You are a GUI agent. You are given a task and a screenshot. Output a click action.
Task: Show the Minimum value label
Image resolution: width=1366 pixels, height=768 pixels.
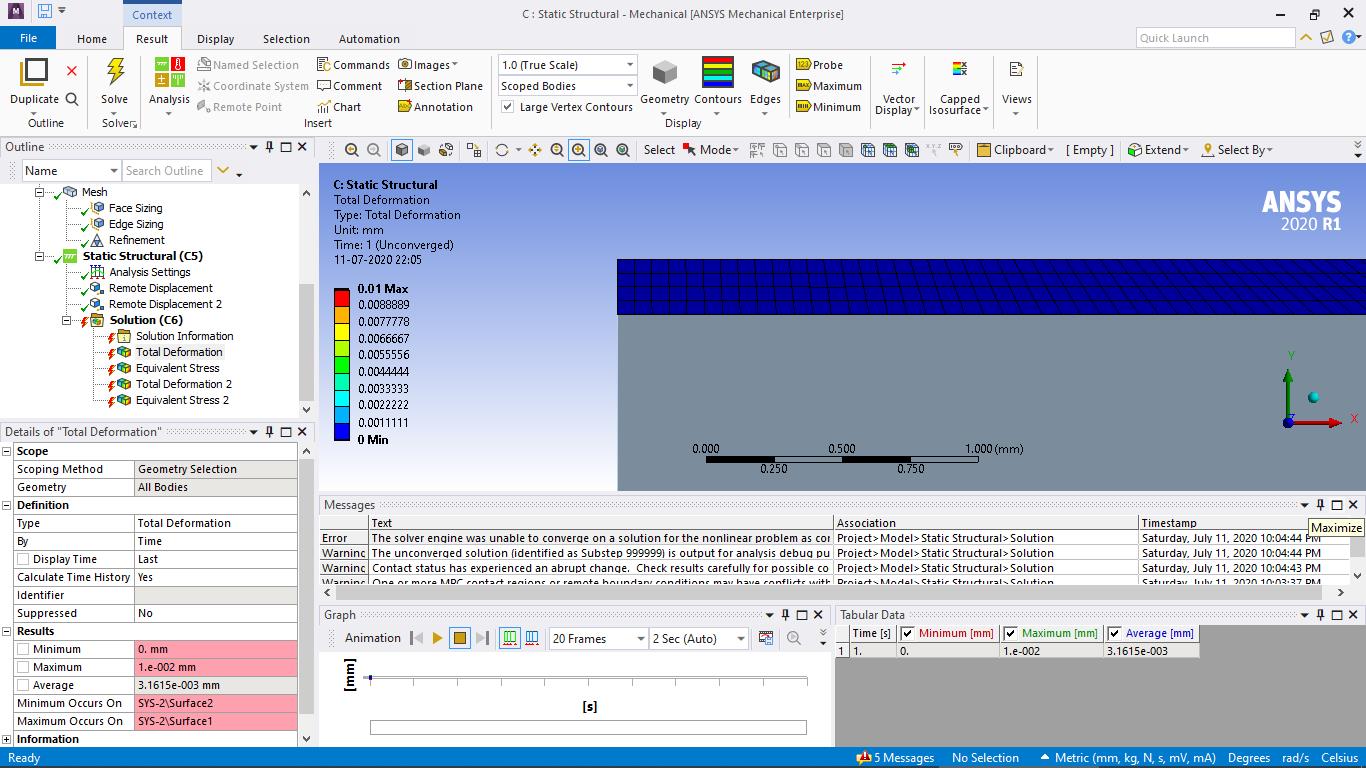tap(828, 107)
